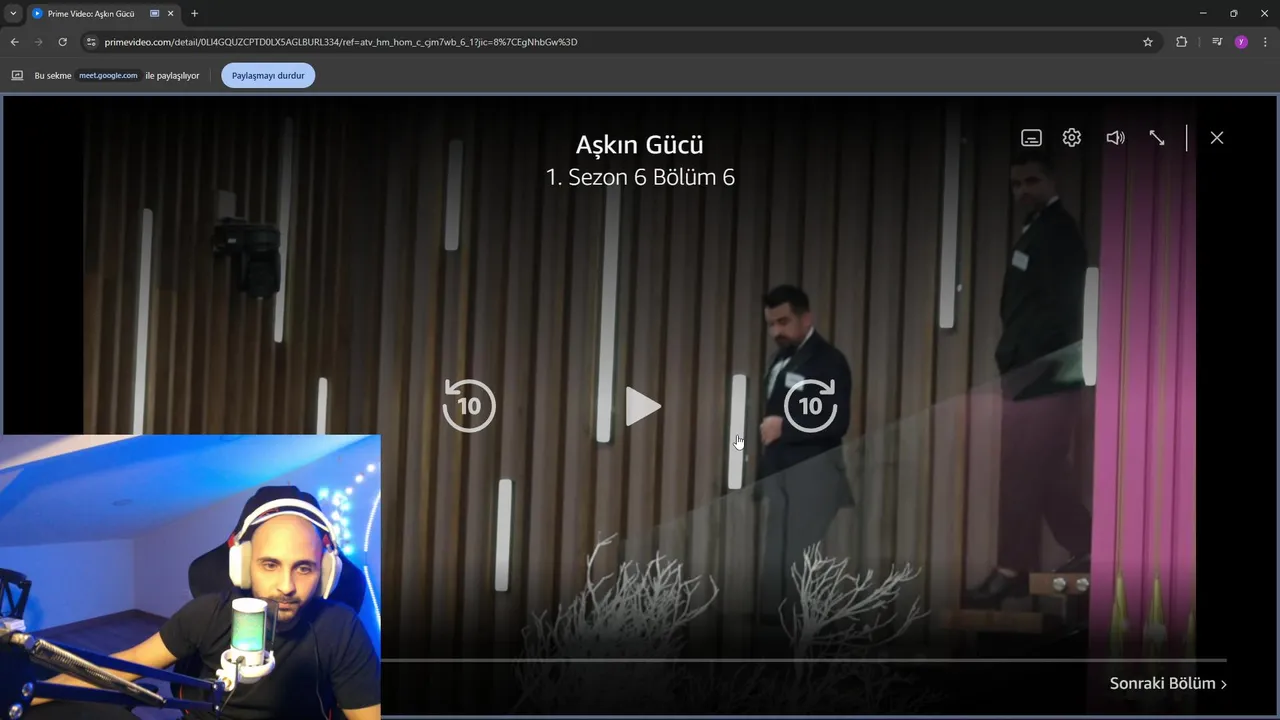
Task: Click the tab sharing indicator icon
Action: click(155, 14)
